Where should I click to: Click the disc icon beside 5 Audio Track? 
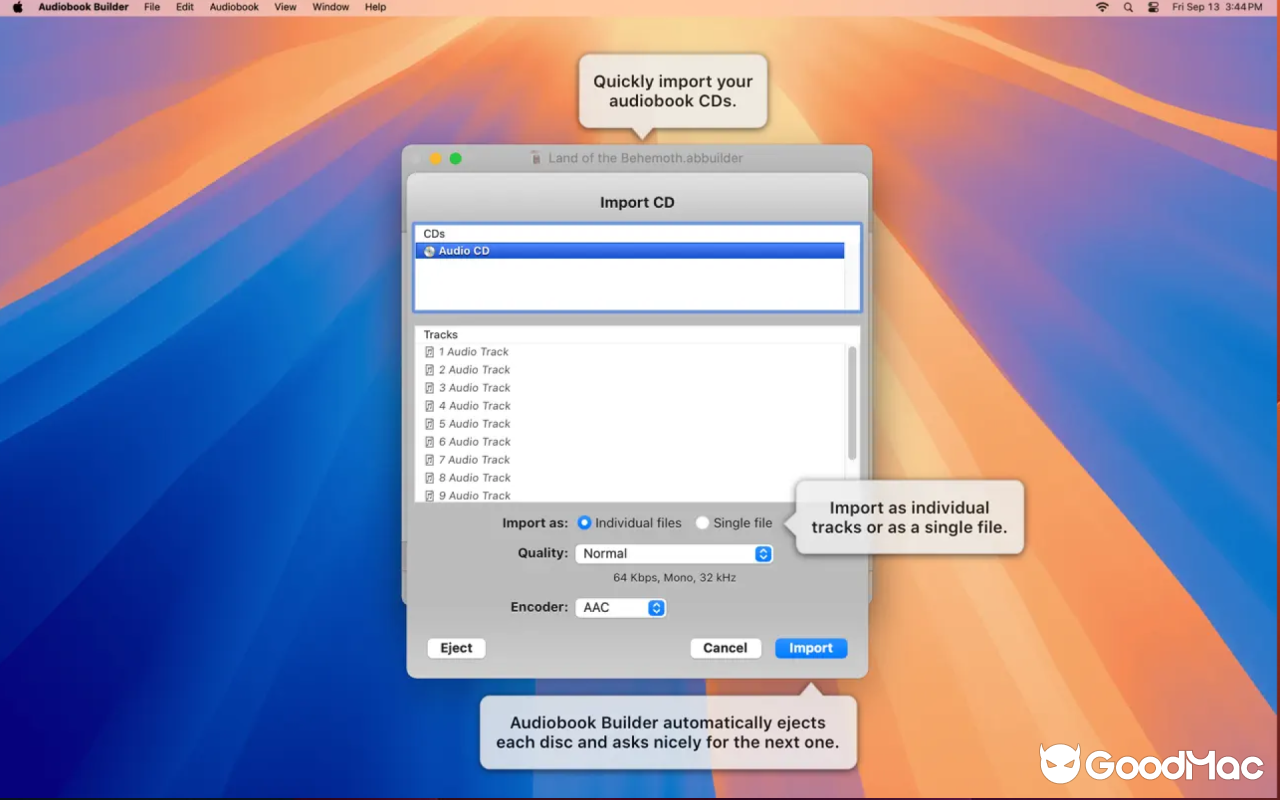(431, 423)
